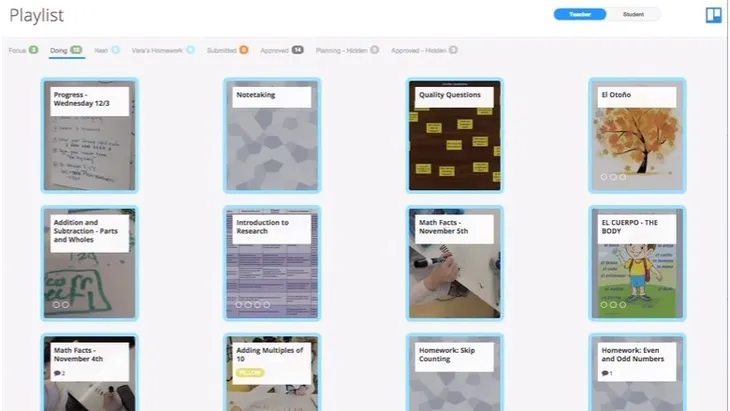Click status circles on Introduction to Research card
730x411 pixels.
tap(252, 304)
